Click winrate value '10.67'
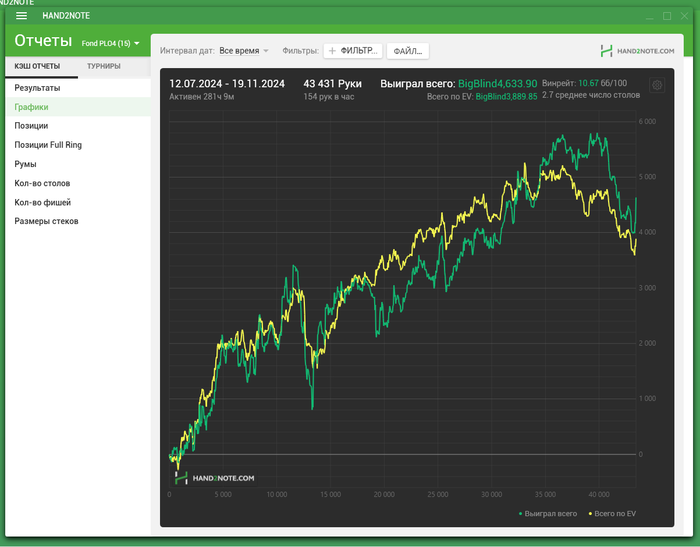700x547 pixels. (588, 83)
